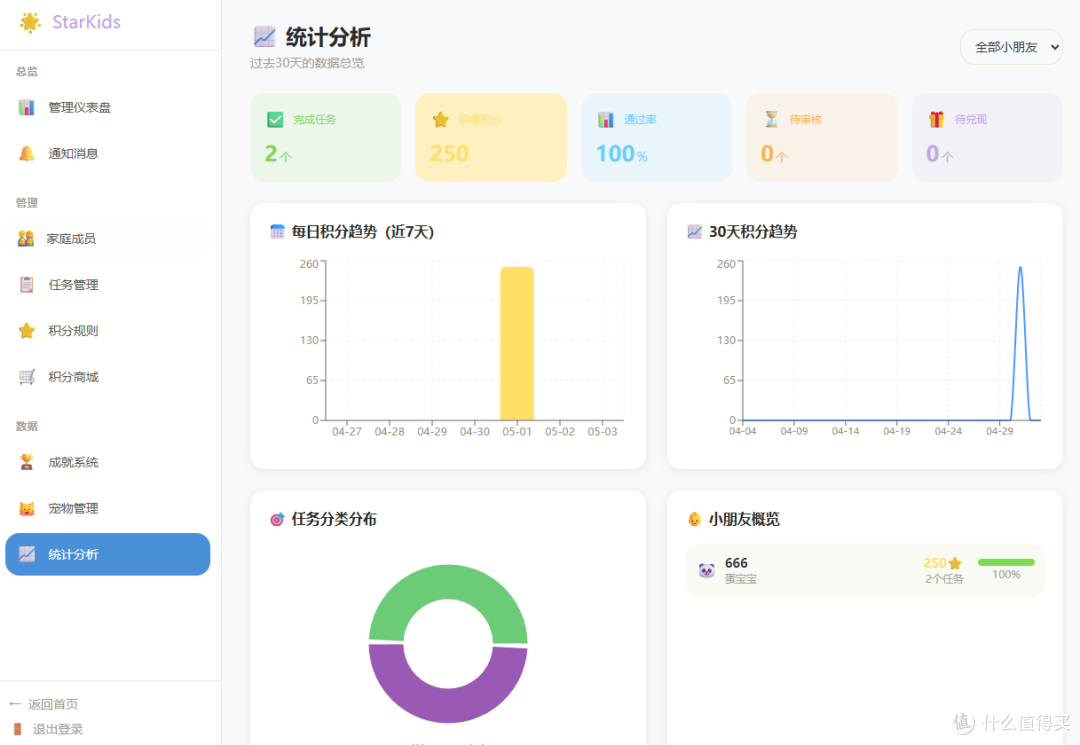Open 管理仪表盘 in the sidebar

[x=107, y=107]
